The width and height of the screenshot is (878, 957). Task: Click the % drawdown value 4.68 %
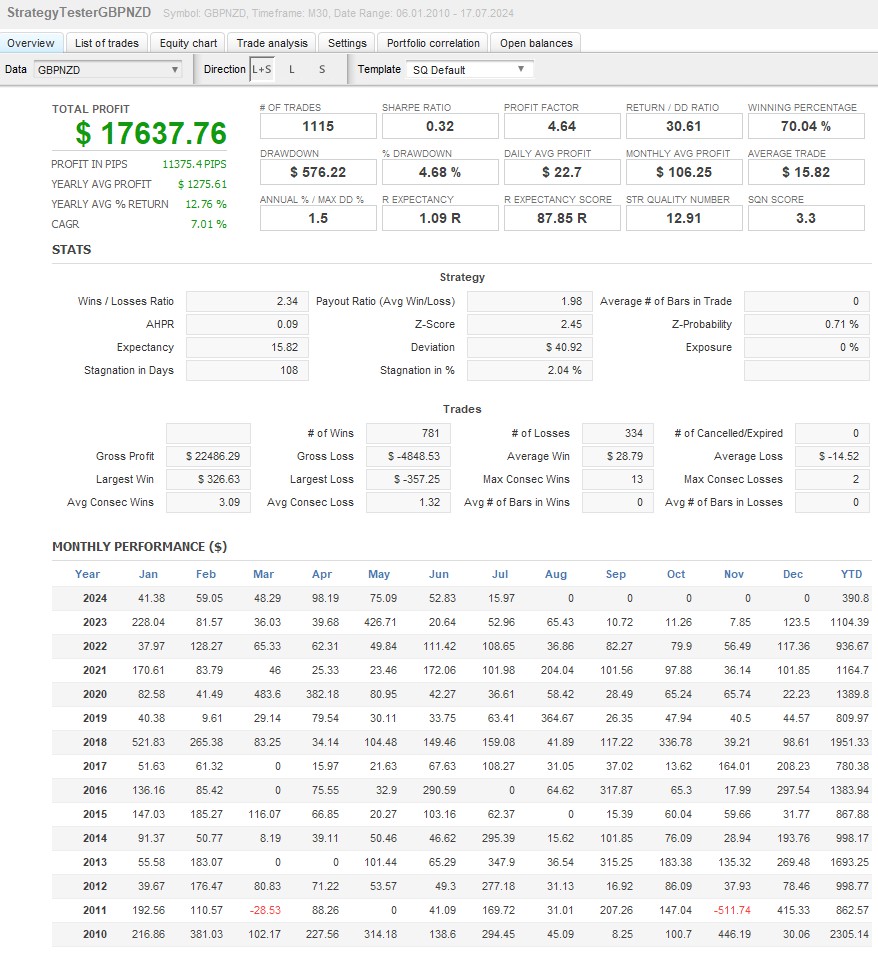(x=440, y=172)
